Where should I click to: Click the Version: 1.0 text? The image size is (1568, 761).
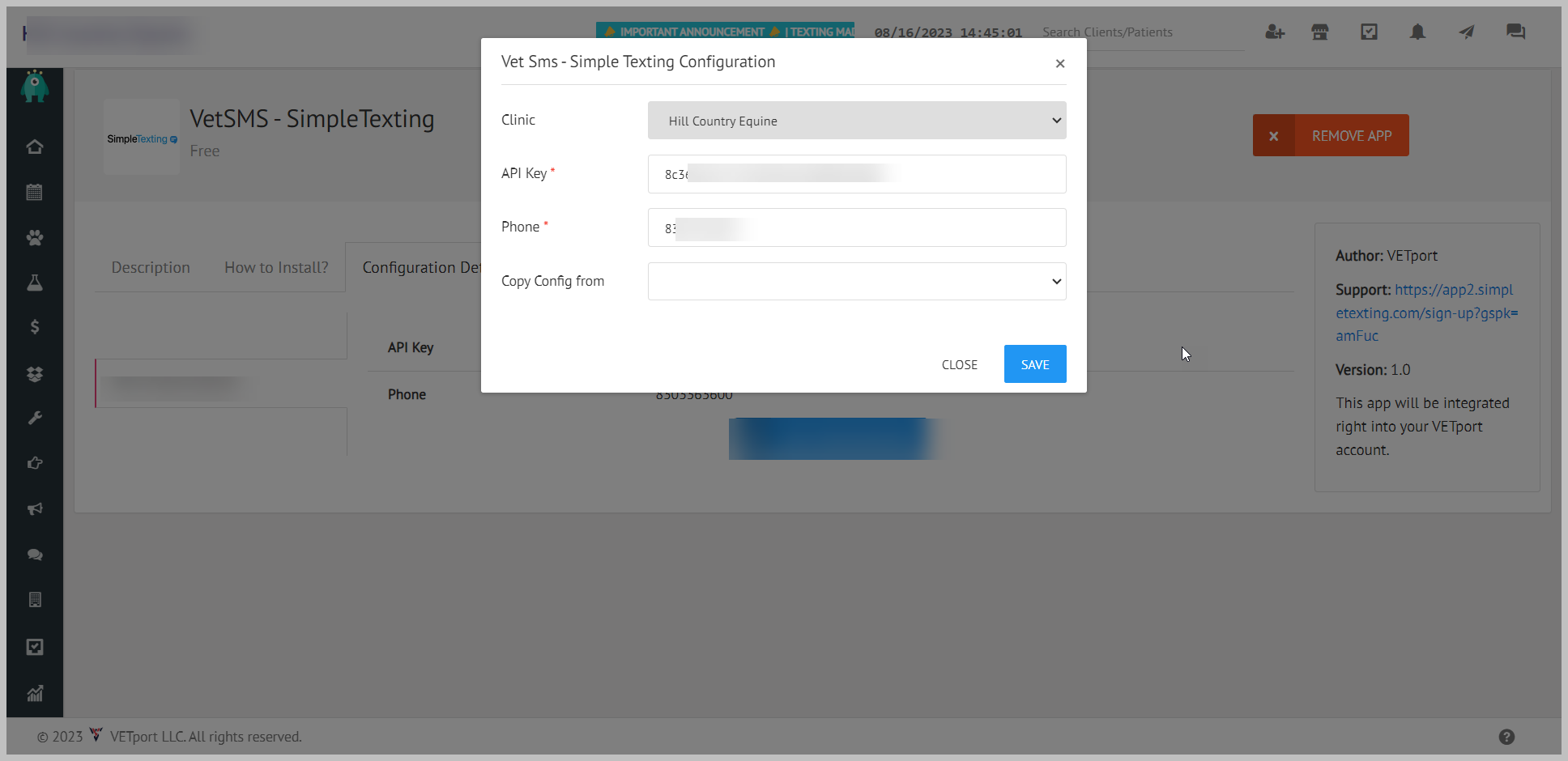click(x=1373, y=369)
